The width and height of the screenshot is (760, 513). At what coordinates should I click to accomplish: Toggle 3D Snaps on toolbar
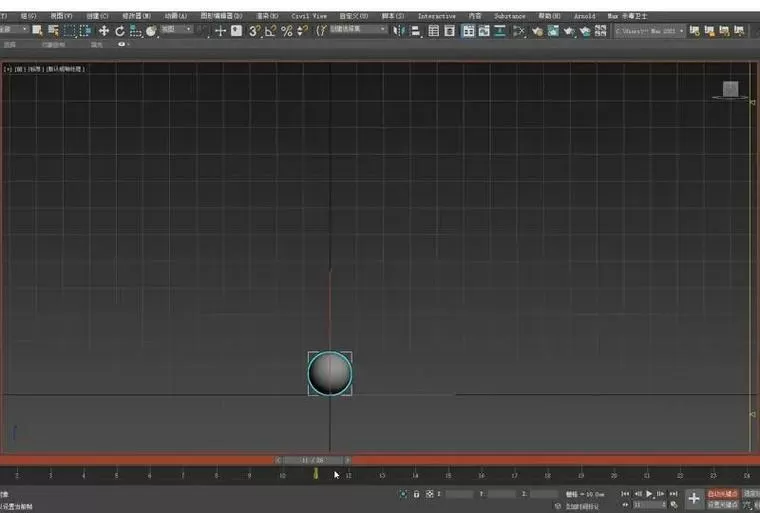pos(254,31)
